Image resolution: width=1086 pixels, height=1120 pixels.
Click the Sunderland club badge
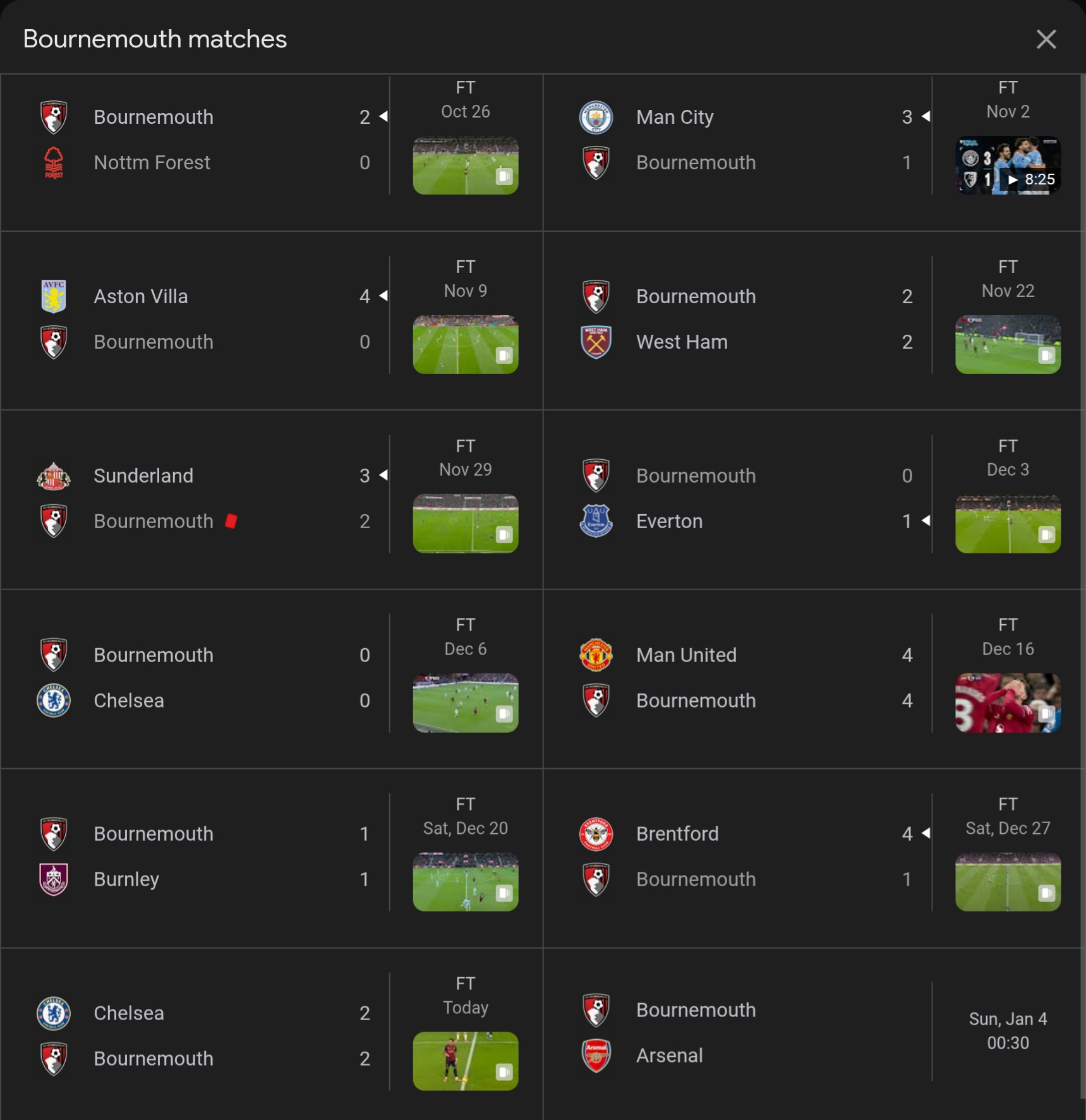click(x=54, y=476)
